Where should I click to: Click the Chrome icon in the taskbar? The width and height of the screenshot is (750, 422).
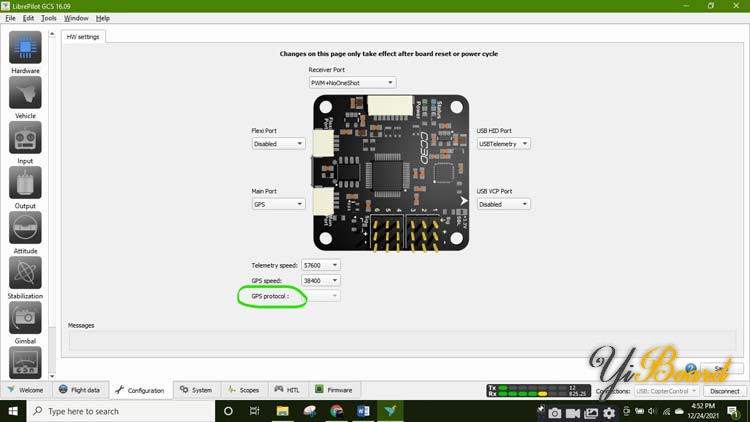[335, 411]
